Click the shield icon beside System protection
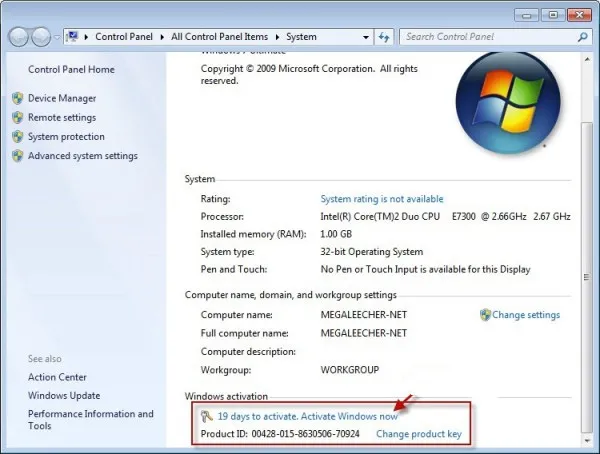600x454 pixels. [x=18, y=137]
